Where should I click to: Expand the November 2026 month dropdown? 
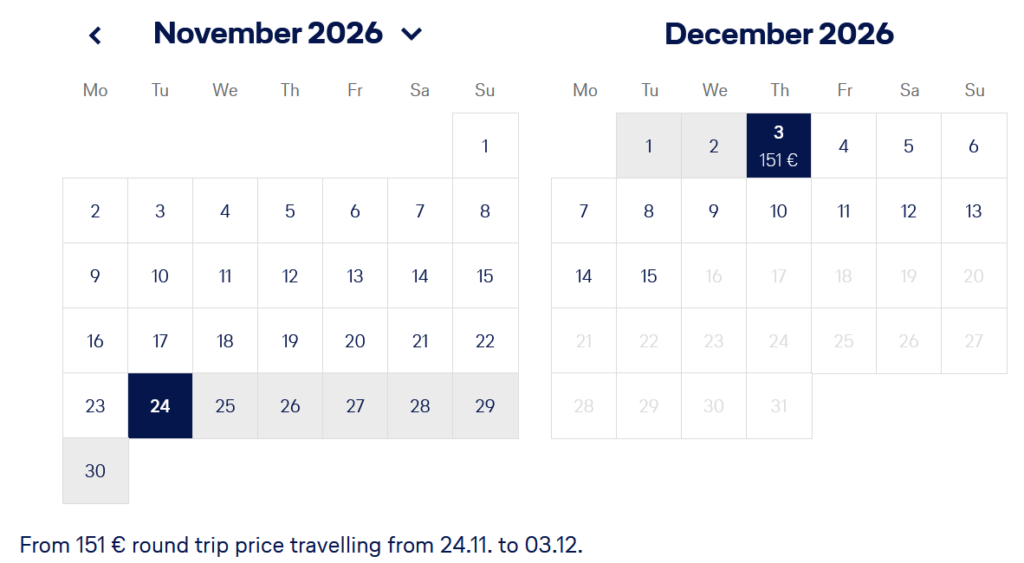click(x=411, y=34)
